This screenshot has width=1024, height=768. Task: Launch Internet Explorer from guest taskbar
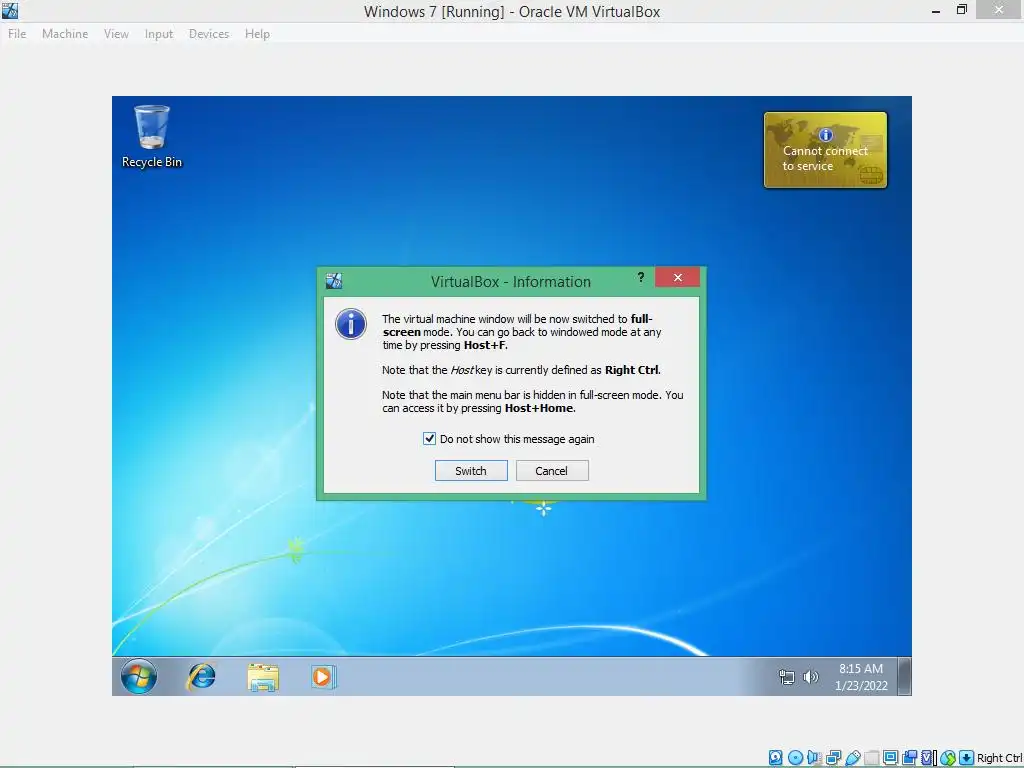[201, 677]
